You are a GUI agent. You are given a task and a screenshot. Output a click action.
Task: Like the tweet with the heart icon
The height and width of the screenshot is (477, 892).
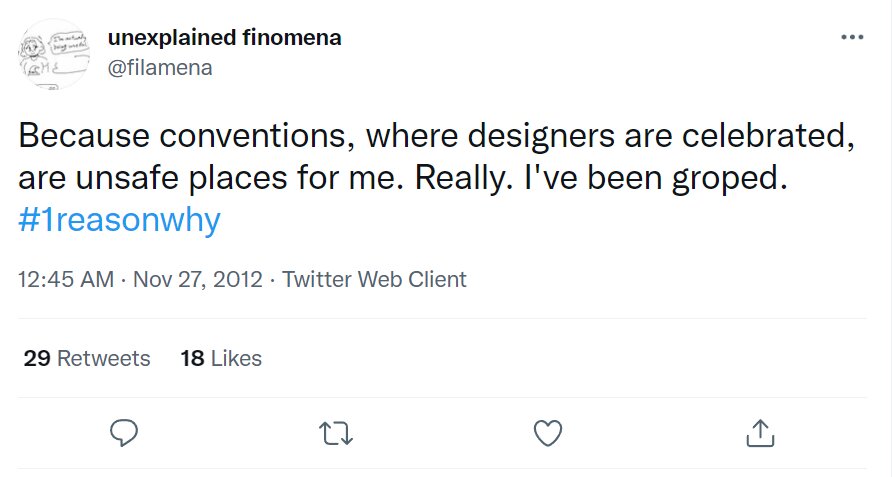(x=547, y=432)
